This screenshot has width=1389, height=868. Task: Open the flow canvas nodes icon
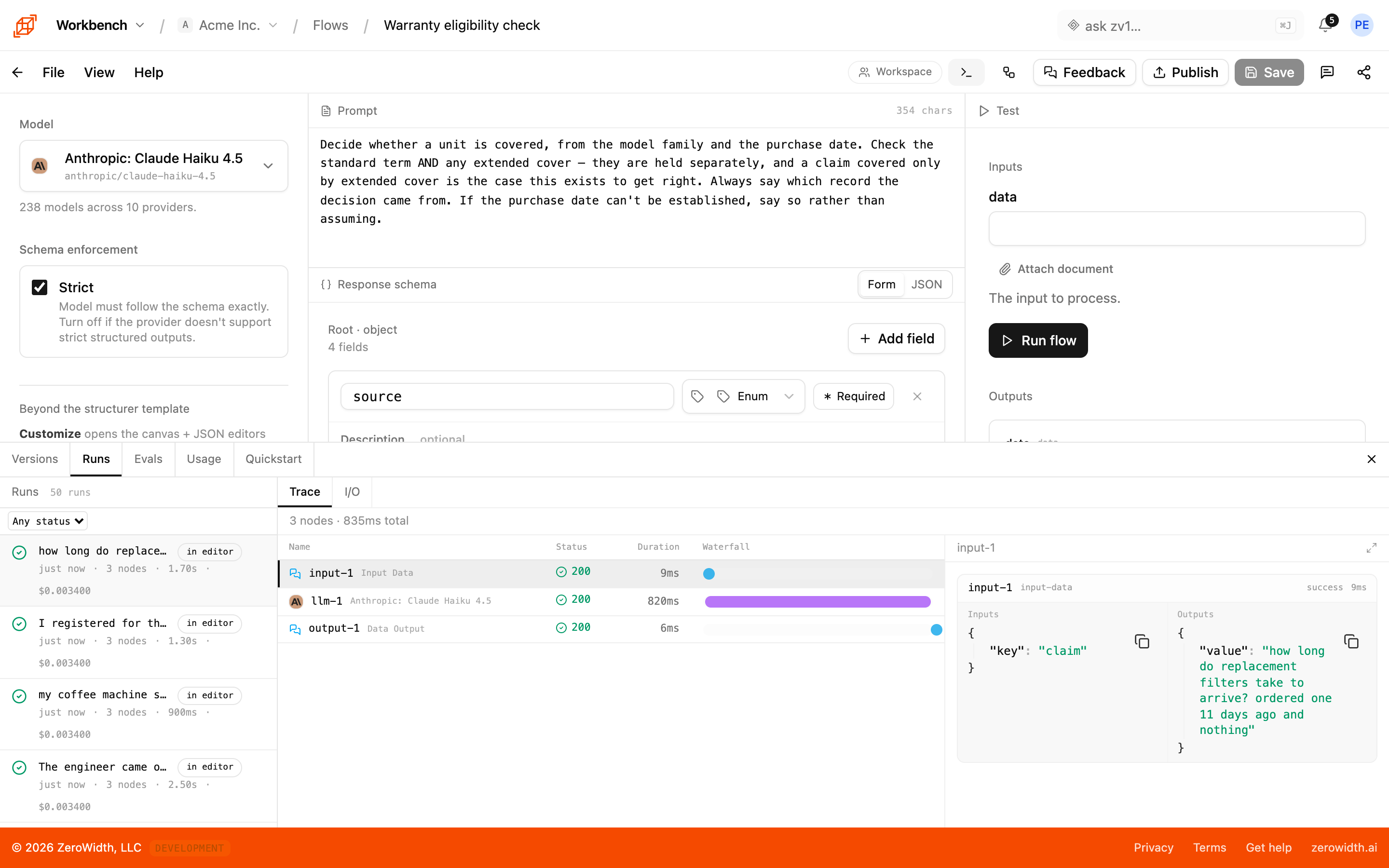[x=1008, y=72]
